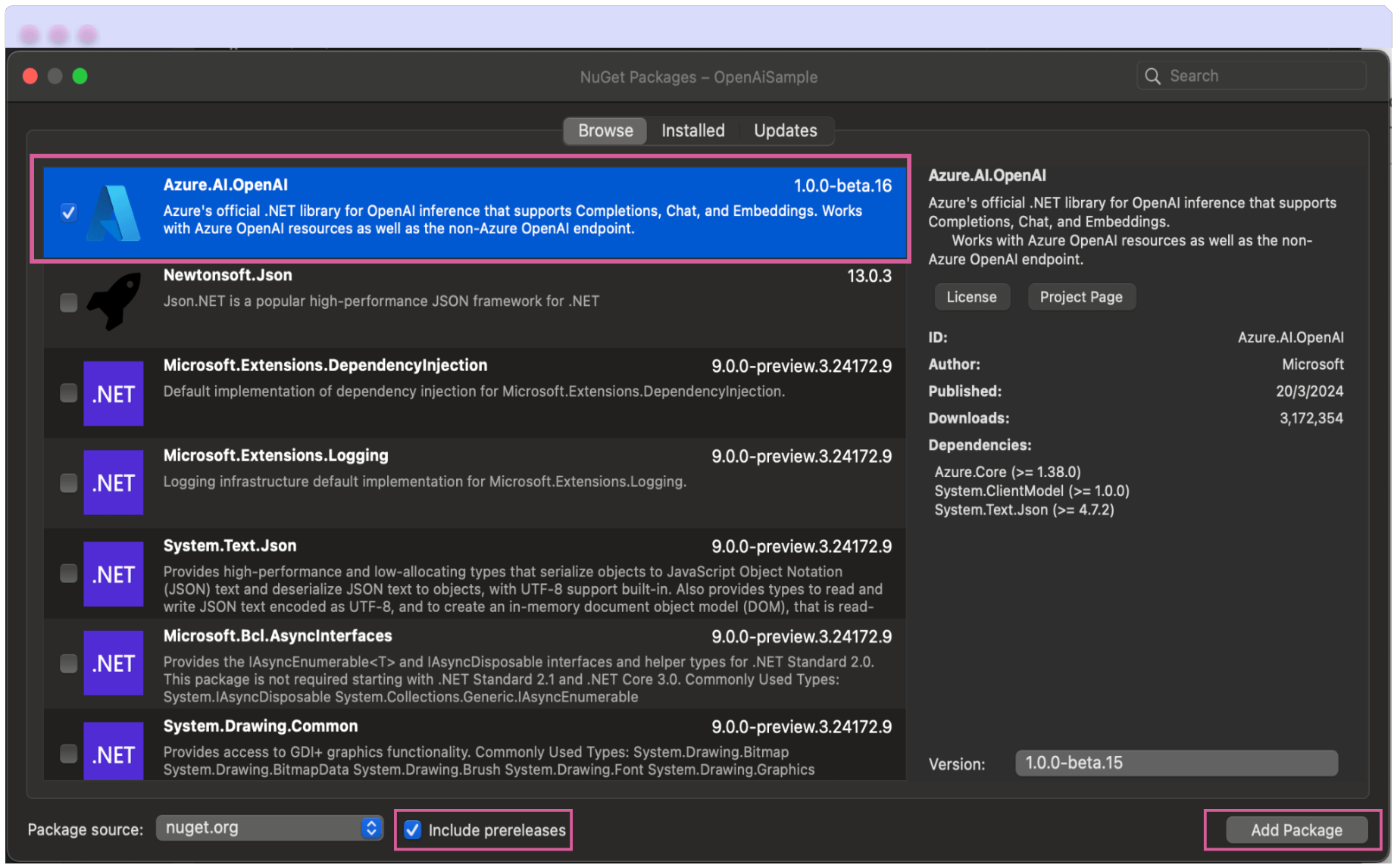Click the green zoom window button
This screenshot has width=1394, height=868.
tap(80, 76)
